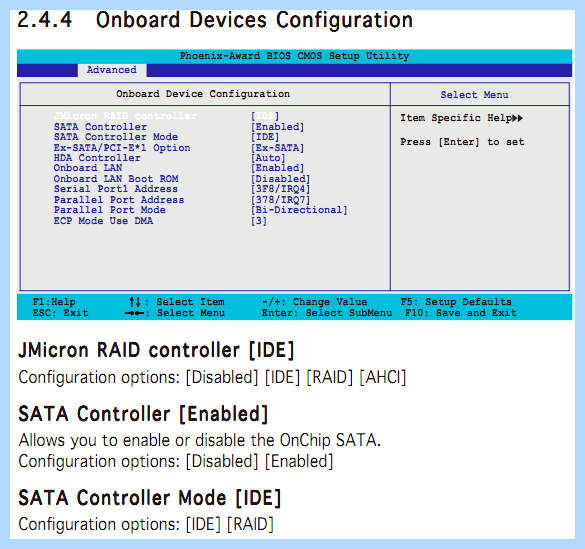585x549 pixels.
Task: Change the [Auto] value of HDA Controller
Action: click(x=268, y=158)
